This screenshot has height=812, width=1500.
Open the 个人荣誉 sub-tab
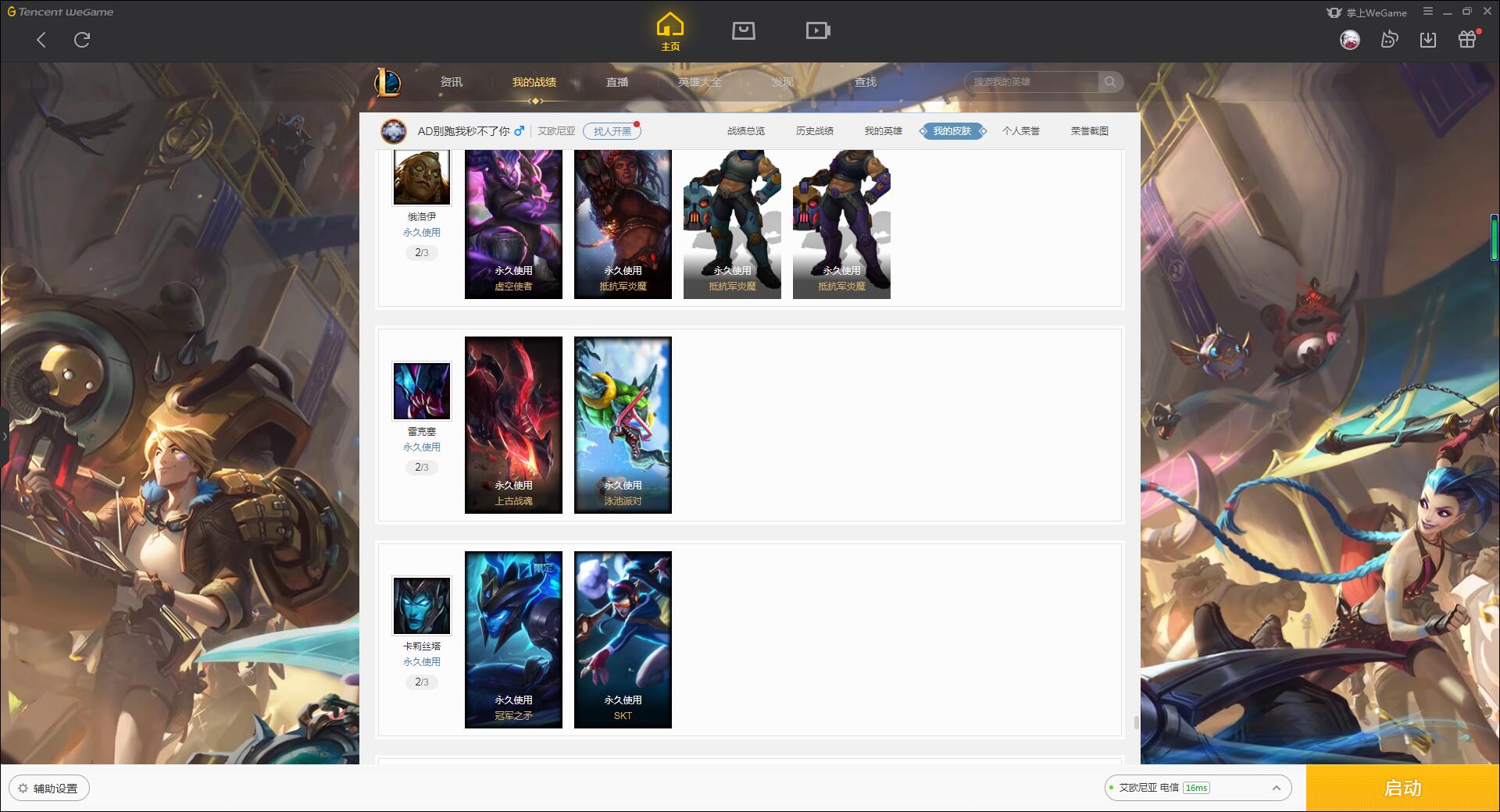(x=1021, y=131)
